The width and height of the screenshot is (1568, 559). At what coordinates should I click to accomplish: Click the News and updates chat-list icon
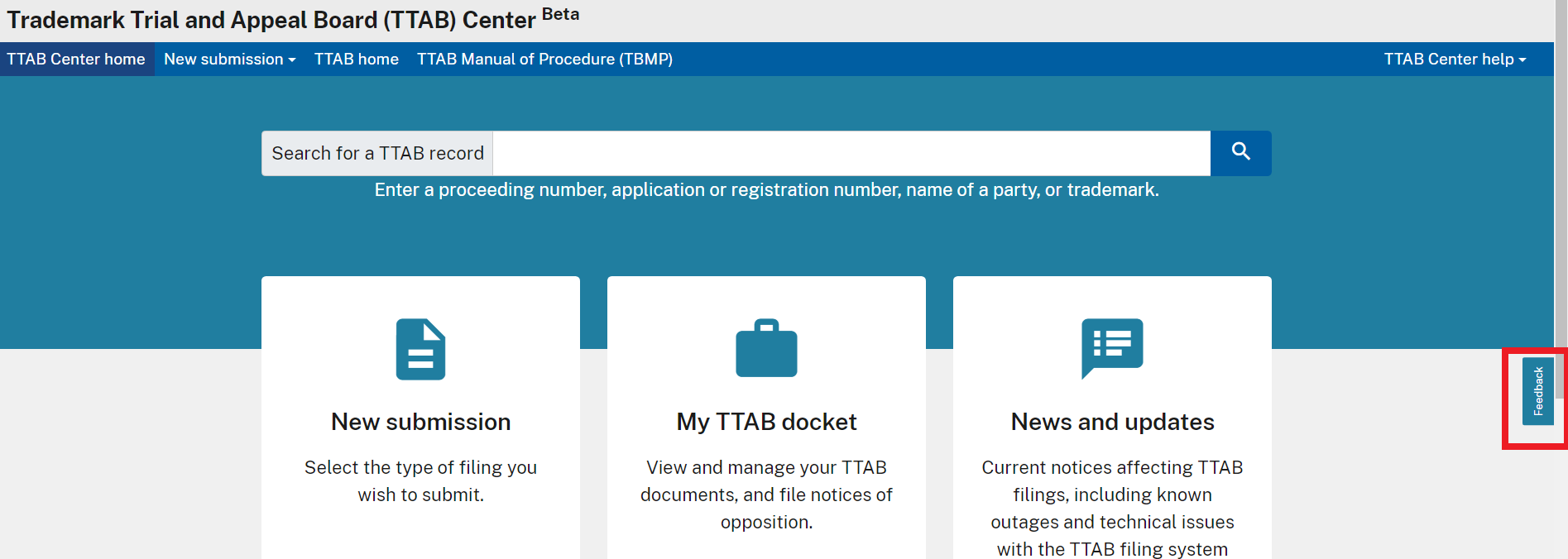coord(1112,349)
